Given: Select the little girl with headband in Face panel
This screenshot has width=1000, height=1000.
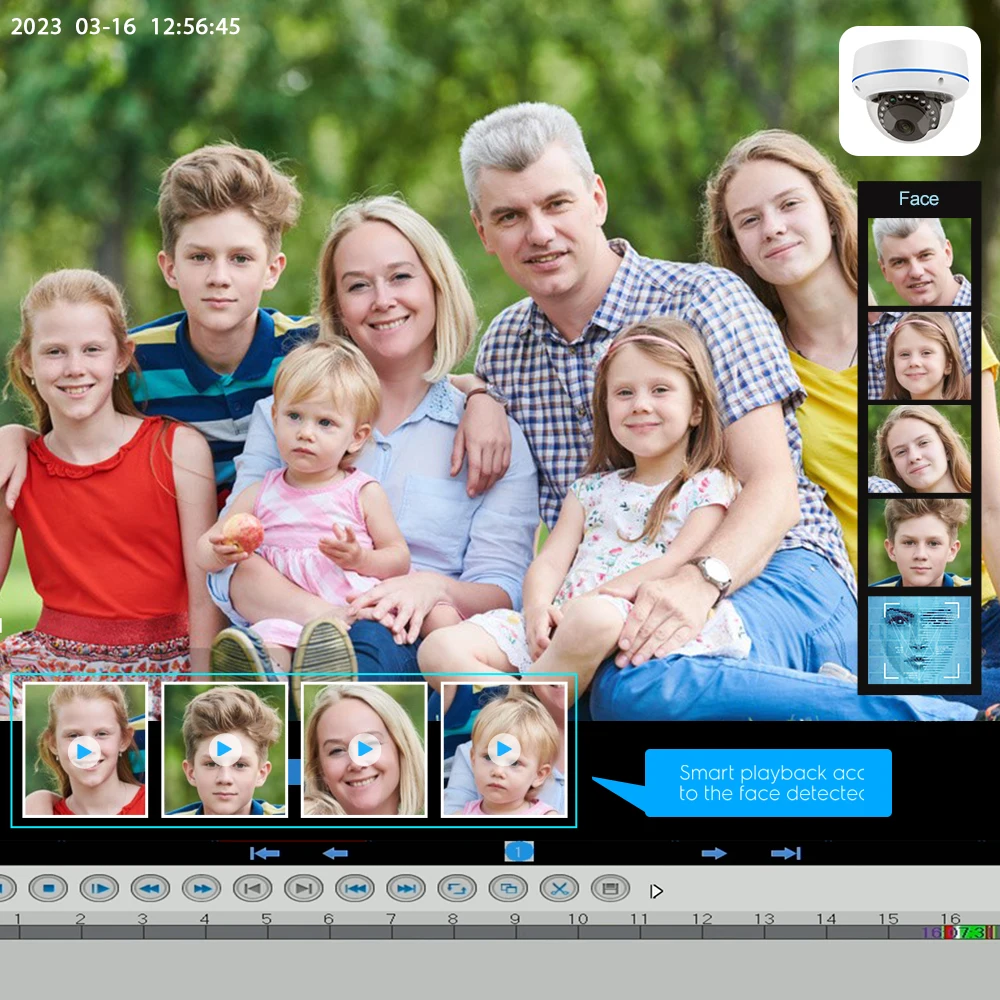Looking at the screenshot, I should click(919, 356).
